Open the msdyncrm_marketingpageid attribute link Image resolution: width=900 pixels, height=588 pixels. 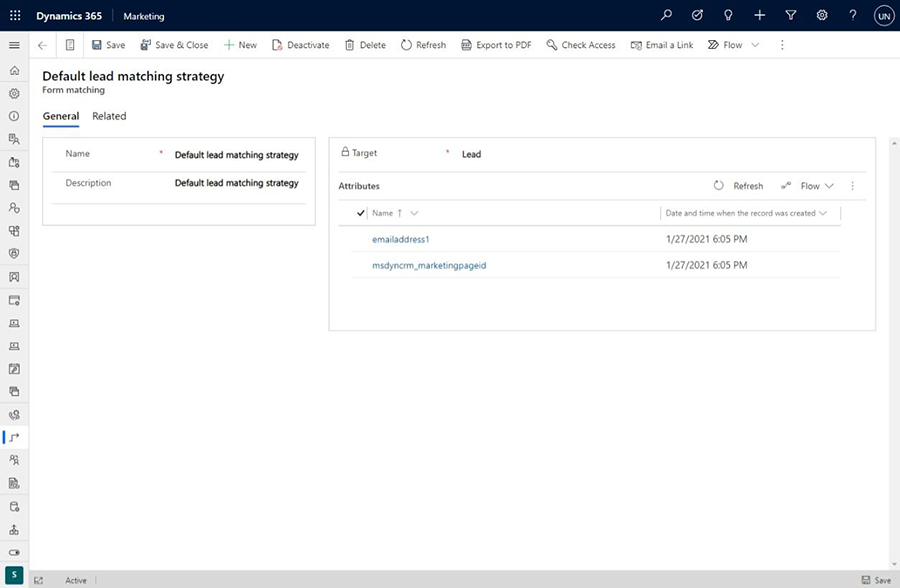[x=429, y=265]
